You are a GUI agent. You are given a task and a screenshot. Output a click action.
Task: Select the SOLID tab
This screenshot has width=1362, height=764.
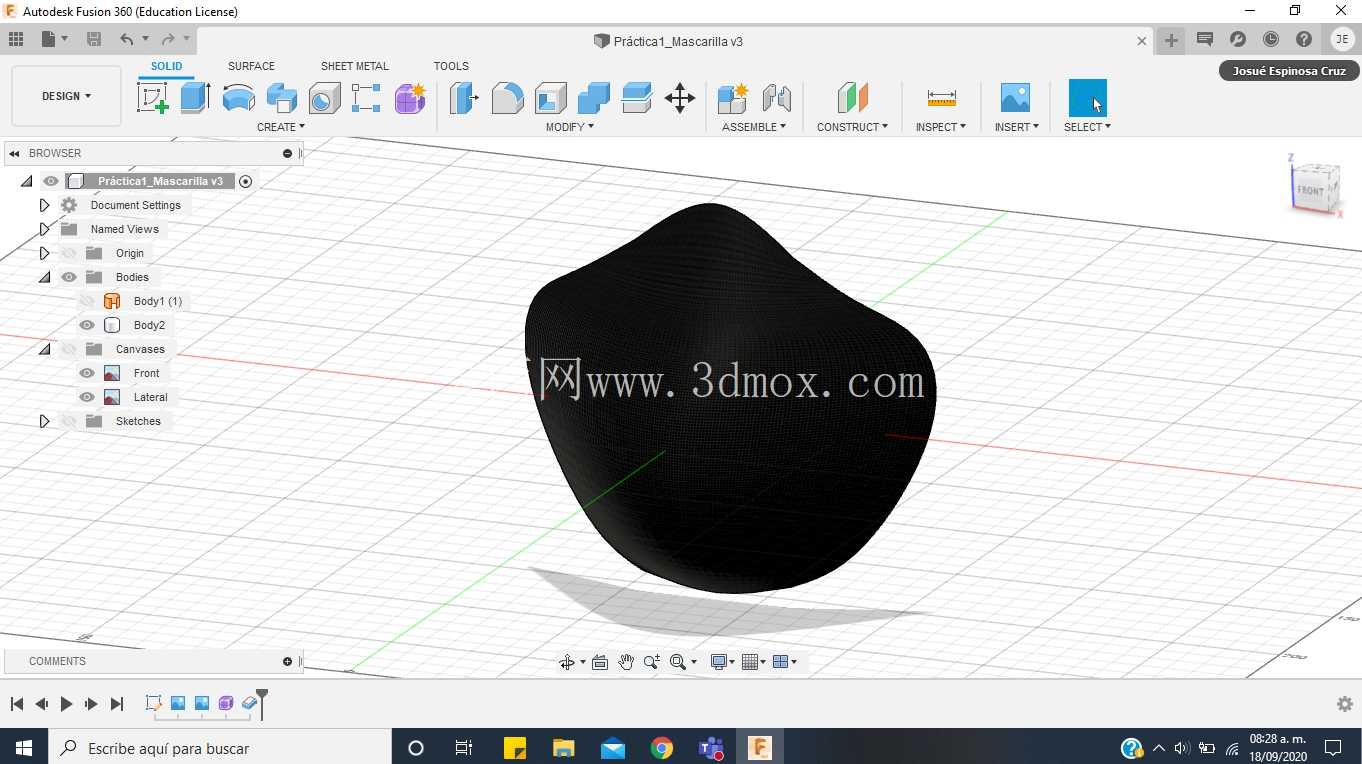point(166,66)
